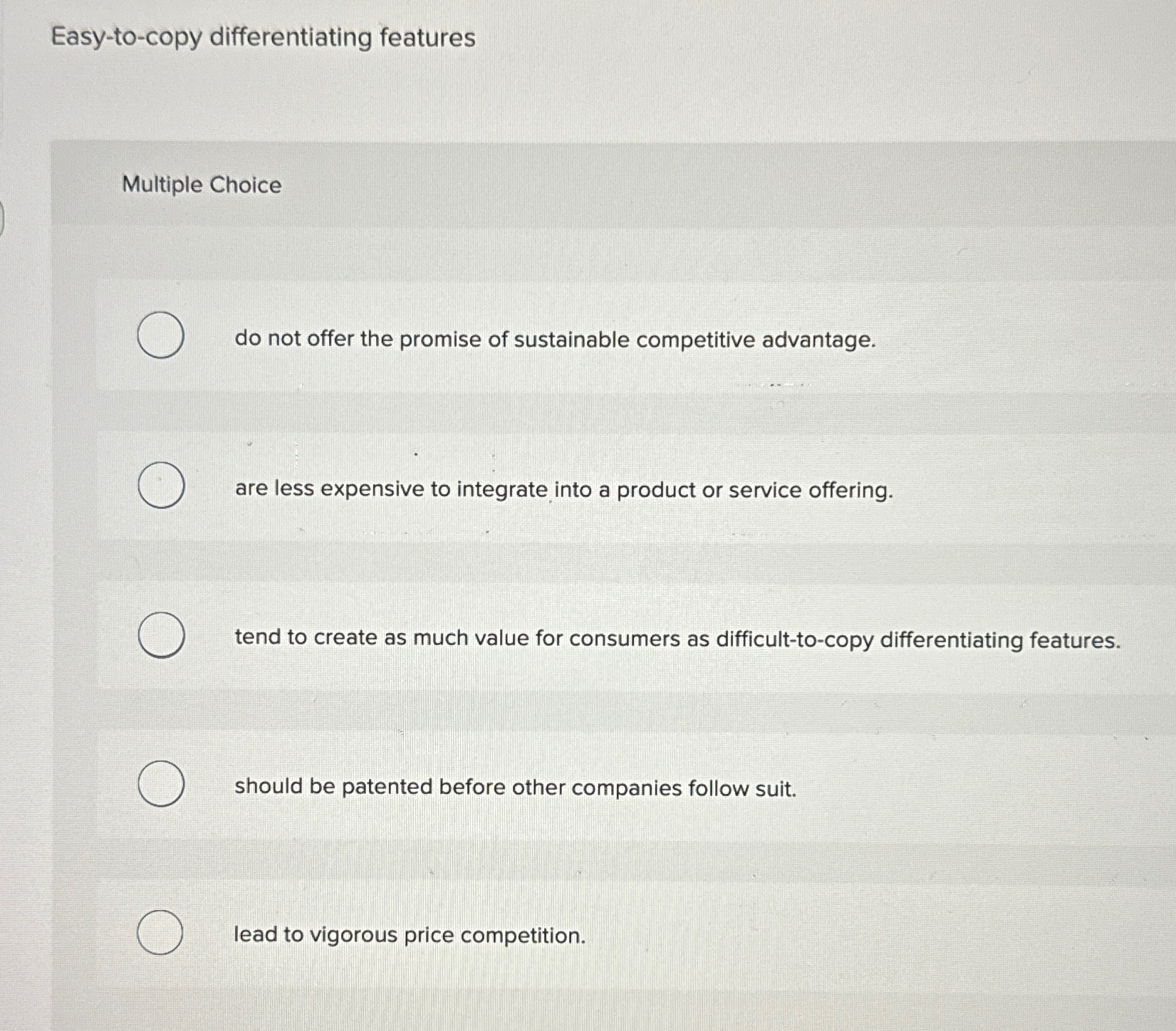Click the option mentioning 'sustainable competitive advantage'
Screen dimensions: 1176x1031
pyautogui.click(x=553, y=340)
